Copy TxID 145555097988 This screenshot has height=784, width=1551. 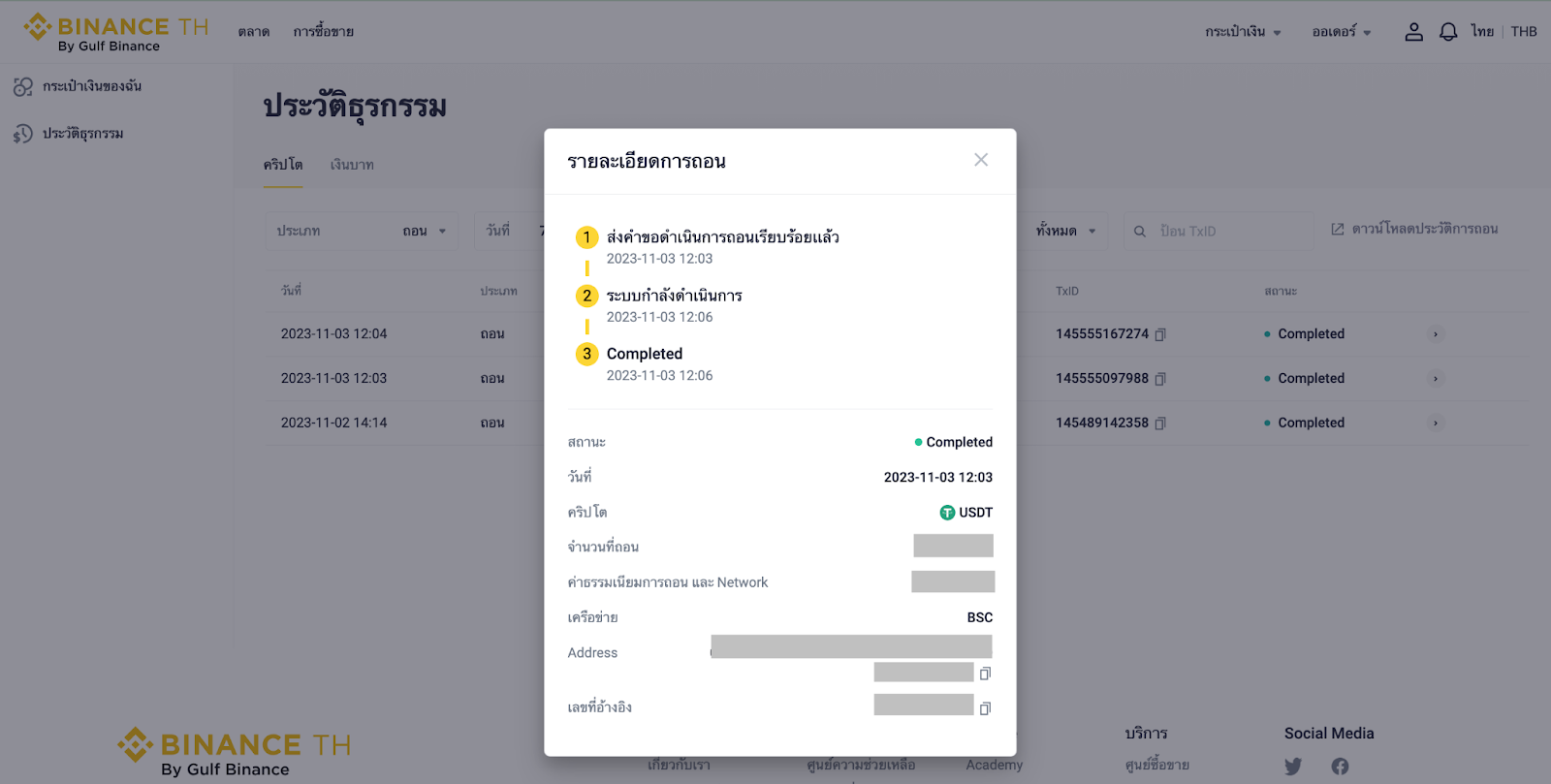coord(1160,379)
